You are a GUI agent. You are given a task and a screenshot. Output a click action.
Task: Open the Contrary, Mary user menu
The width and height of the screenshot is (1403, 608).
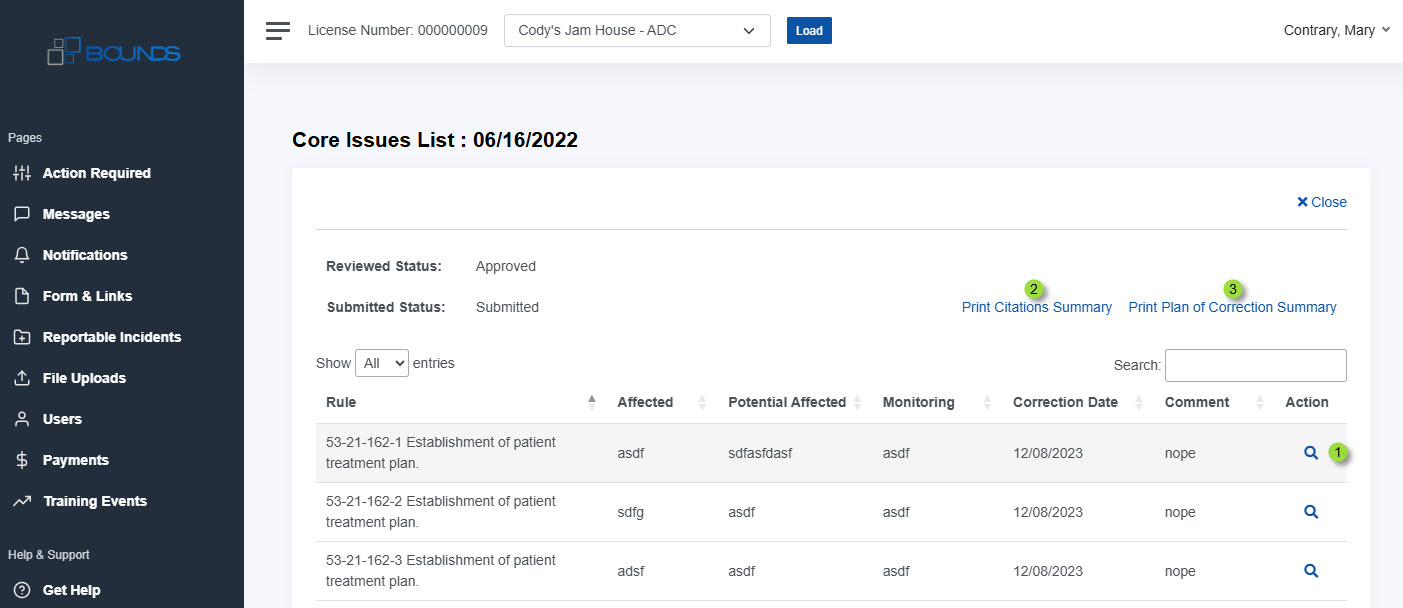[1336, 30]
